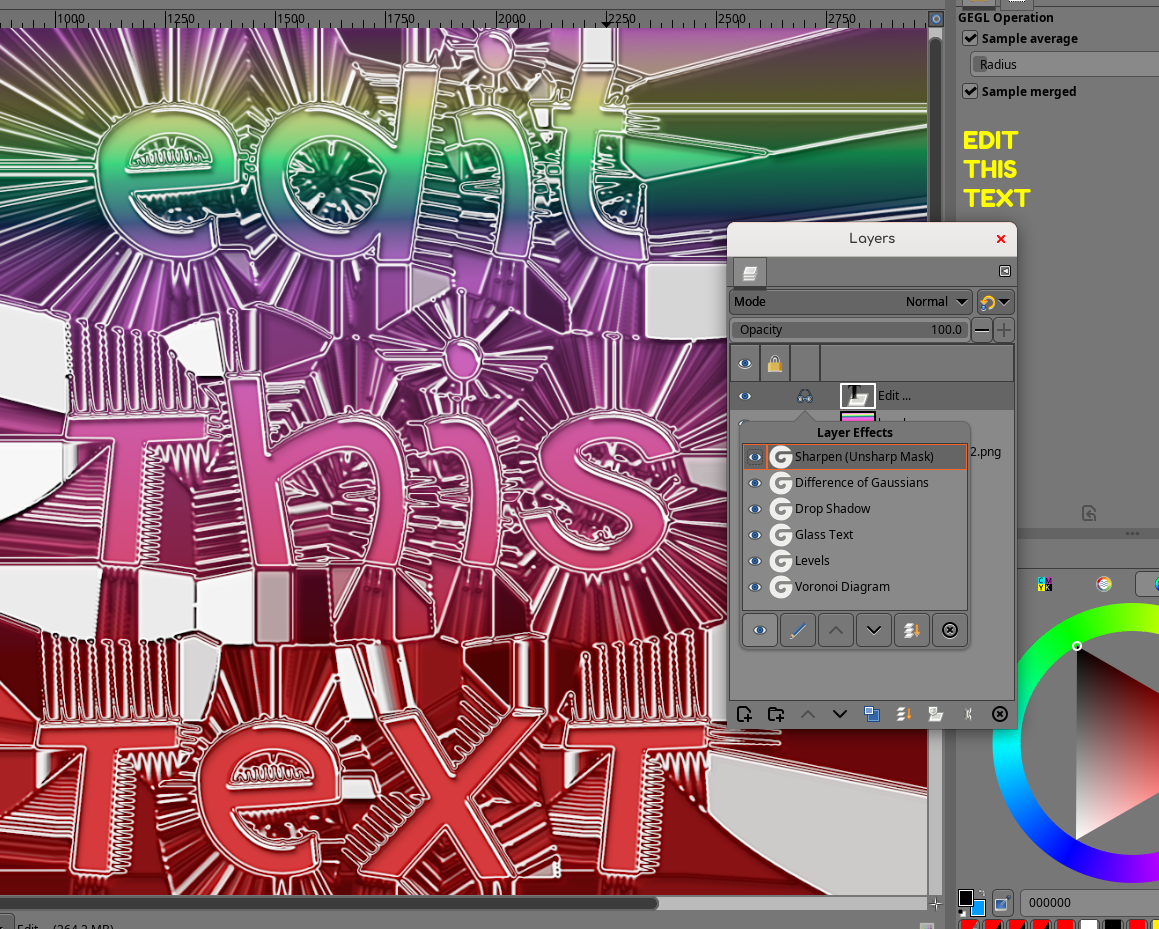The image size is (1159, 929).
Task: Select the Levels effect row
Action: (854, 560)
